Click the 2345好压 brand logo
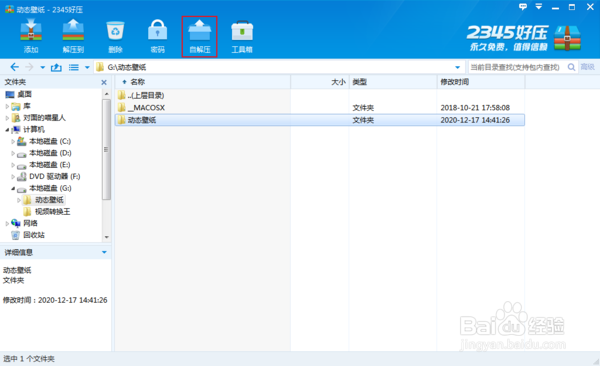The image size is (600, 366). [x=524, y=38]
